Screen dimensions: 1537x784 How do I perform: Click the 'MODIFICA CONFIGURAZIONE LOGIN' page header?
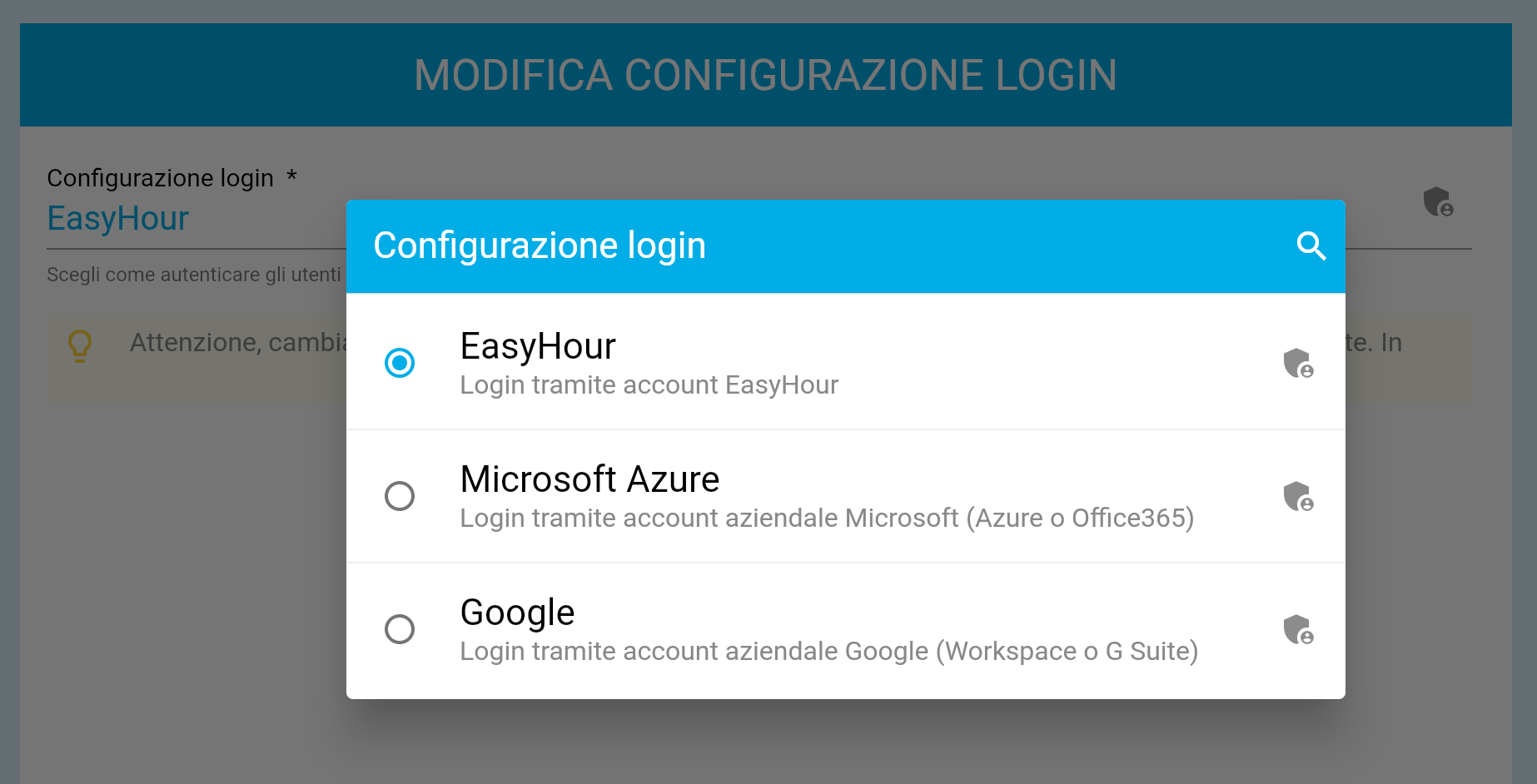(765, 75)
